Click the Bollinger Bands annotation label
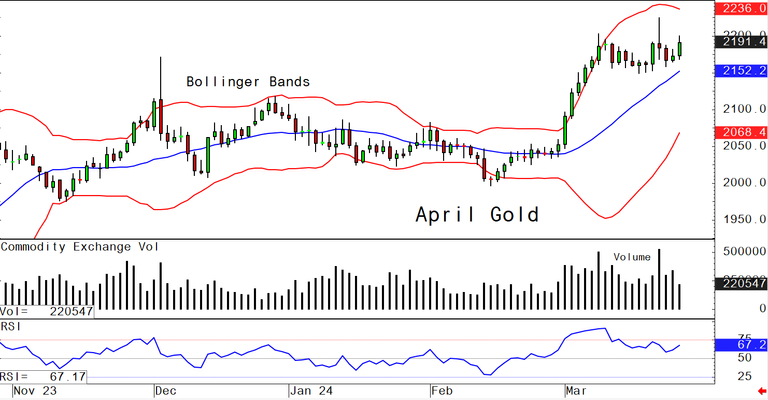 click(x=248, y=81)
